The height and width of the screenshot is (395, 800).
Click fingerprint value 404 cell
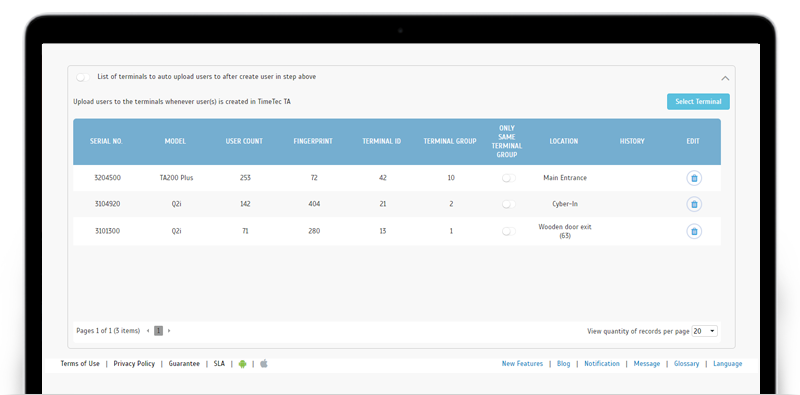pyautogui.click(x=314, y=204)
